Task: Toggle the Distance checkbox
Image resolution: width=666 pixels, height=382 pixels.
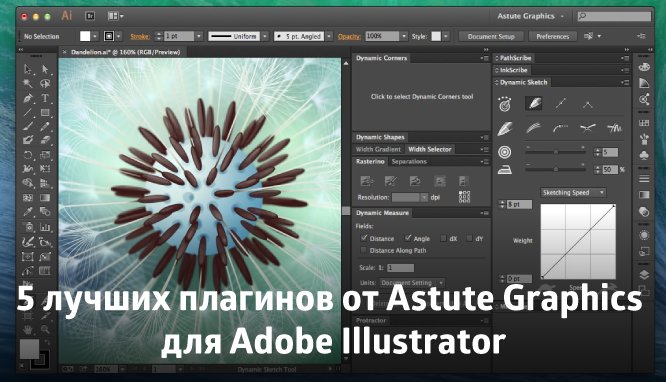Action: coord(364,238)
